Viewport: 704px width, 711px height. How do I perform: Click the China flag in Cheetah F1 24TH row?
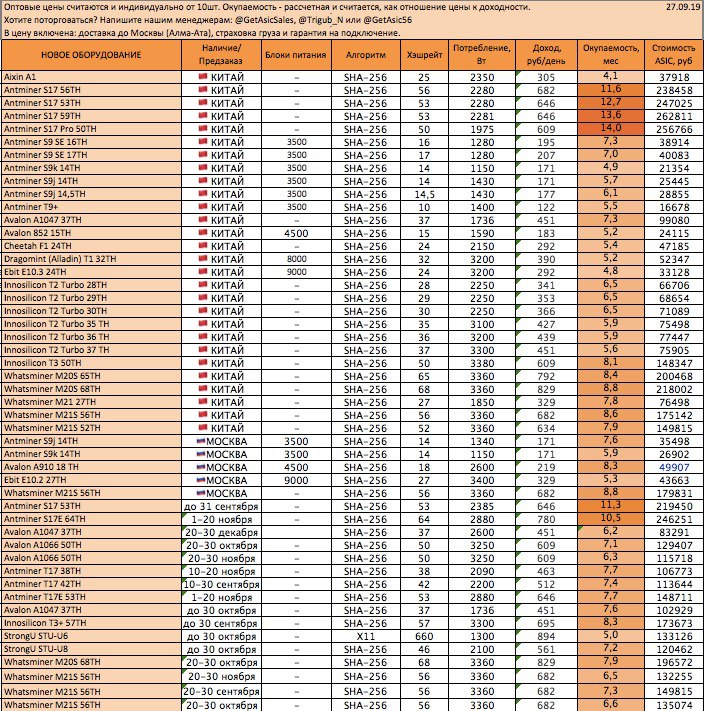pyautogui.click(x=203, y=245)
